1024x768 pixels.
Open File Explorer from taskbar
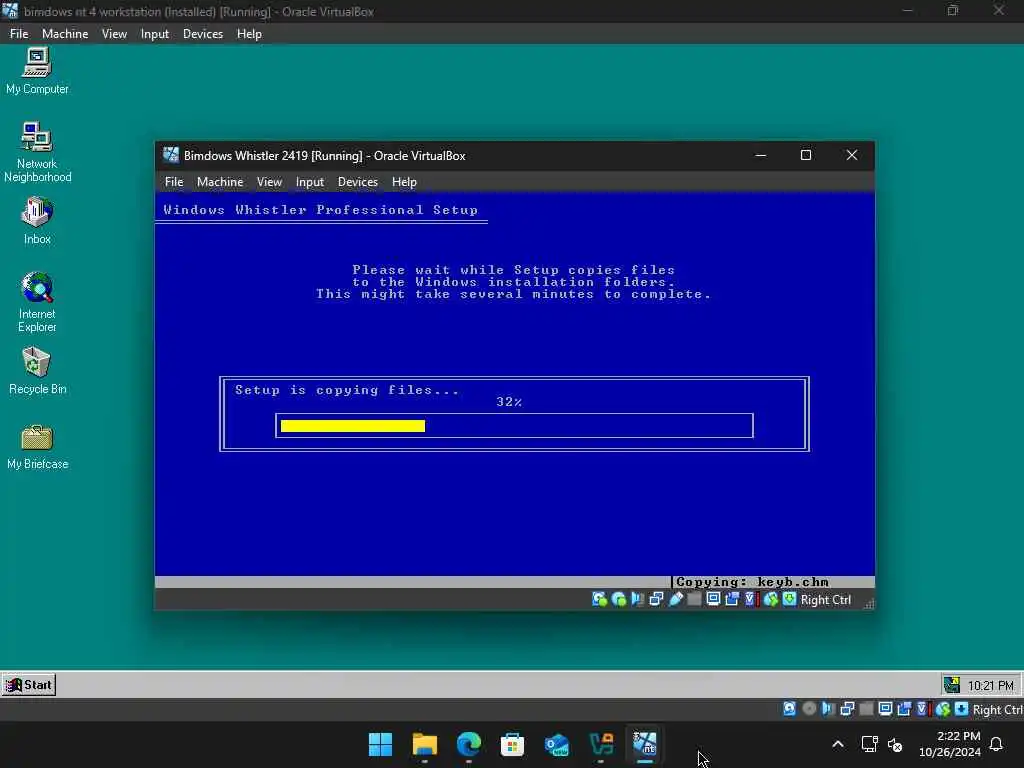[x=424, y=744]
